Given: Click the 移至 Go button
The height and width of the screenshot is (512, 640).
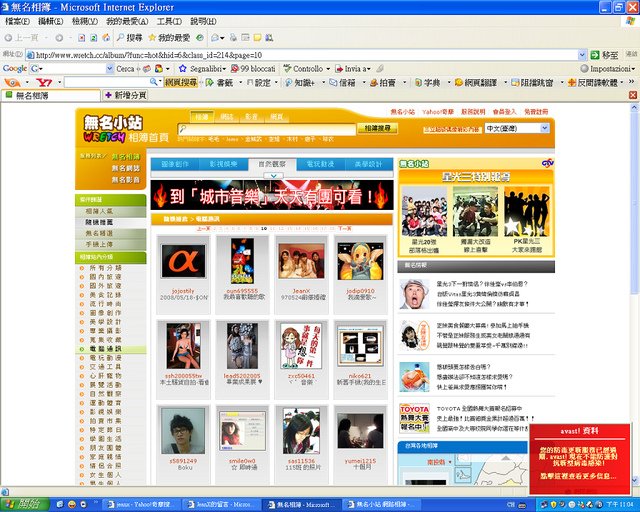Looking at the screenshot, I should (x=605, y=55).
